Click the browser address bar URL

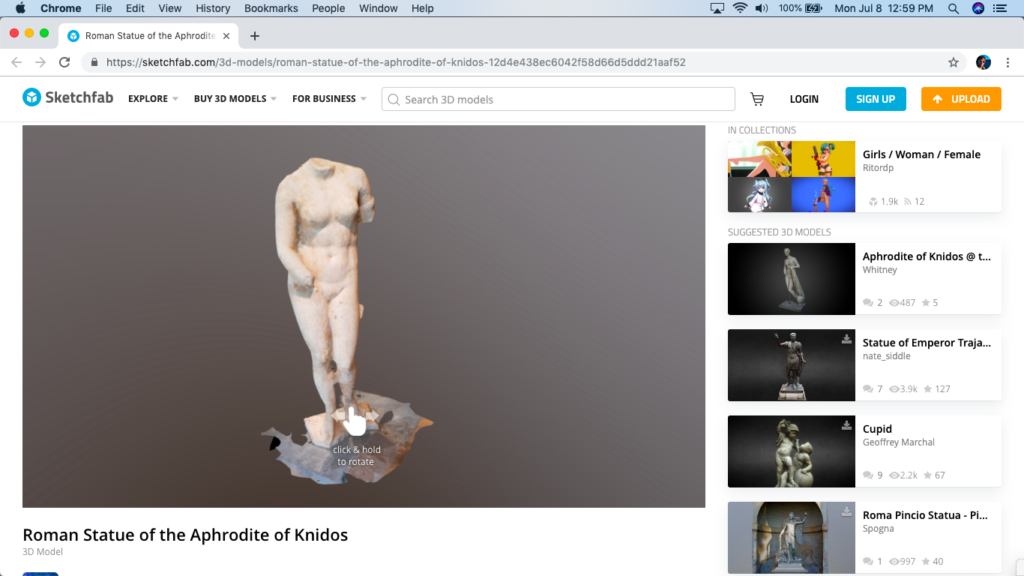[x=396, y=63]
